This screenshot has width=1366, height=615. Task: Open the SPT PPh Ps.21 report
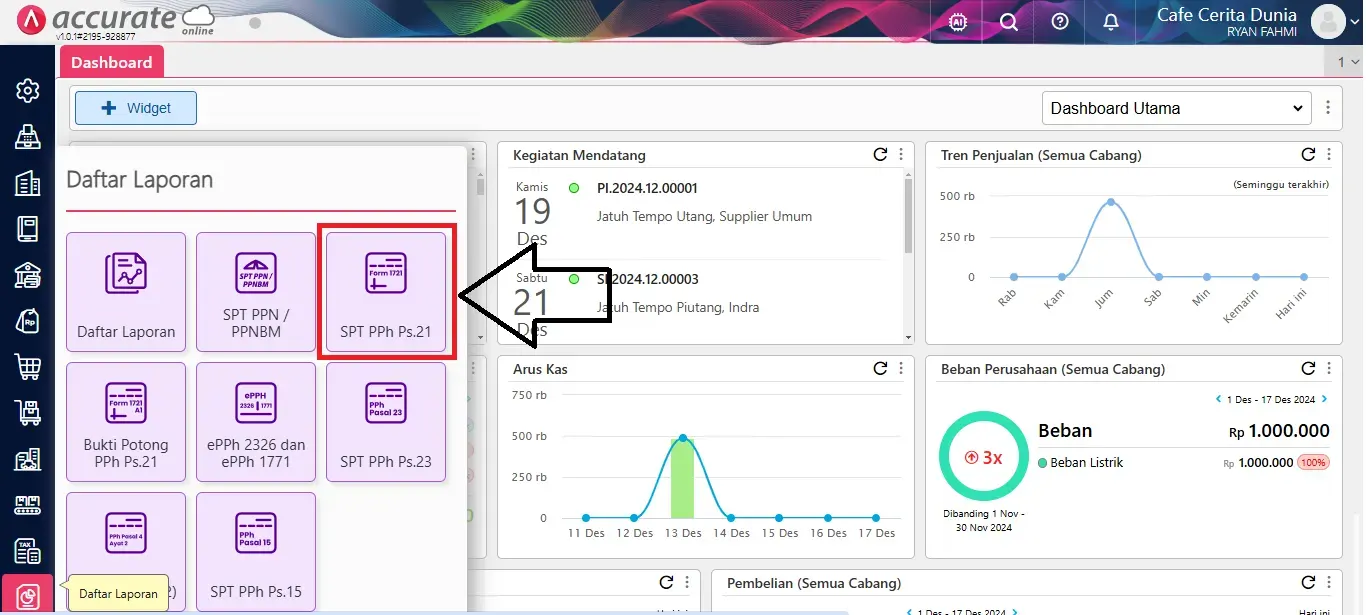(386, 292)
